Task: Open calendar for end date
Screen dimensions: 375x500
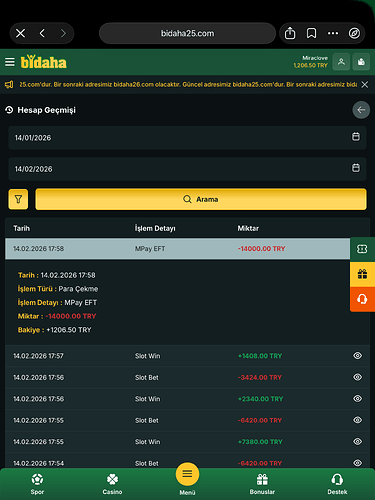Action: [x=356, y=168]
